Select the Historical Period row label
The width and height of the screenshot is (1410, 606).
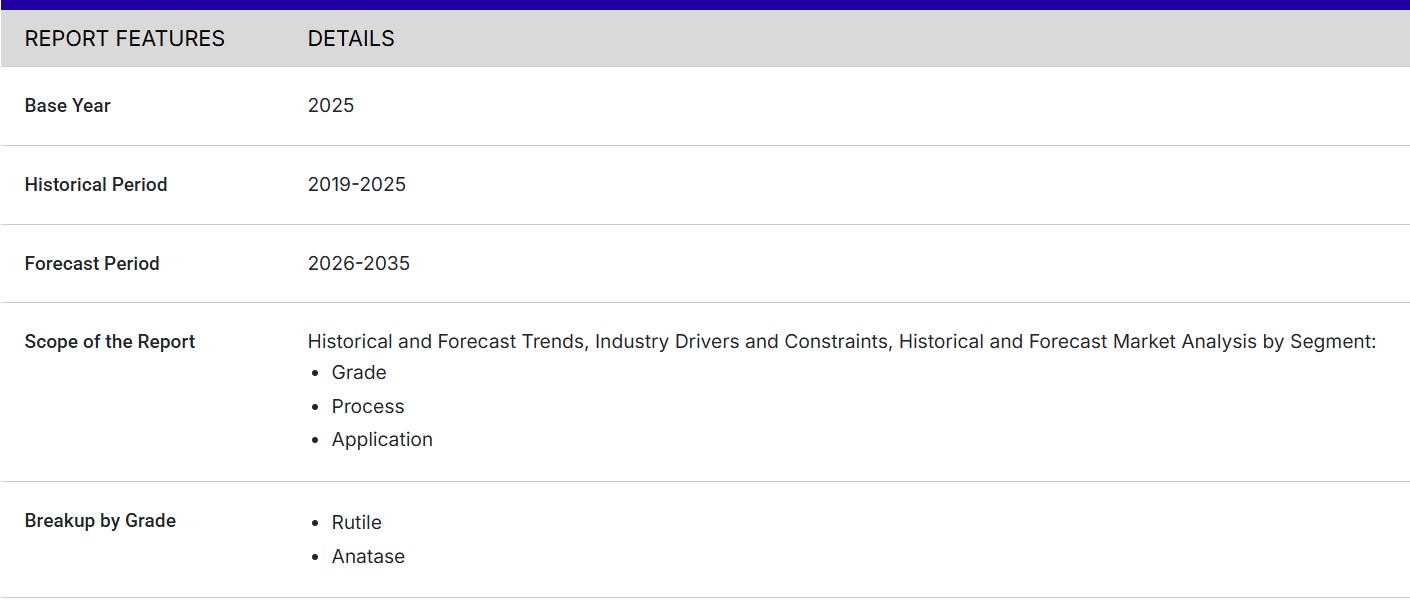click(96, 185)
